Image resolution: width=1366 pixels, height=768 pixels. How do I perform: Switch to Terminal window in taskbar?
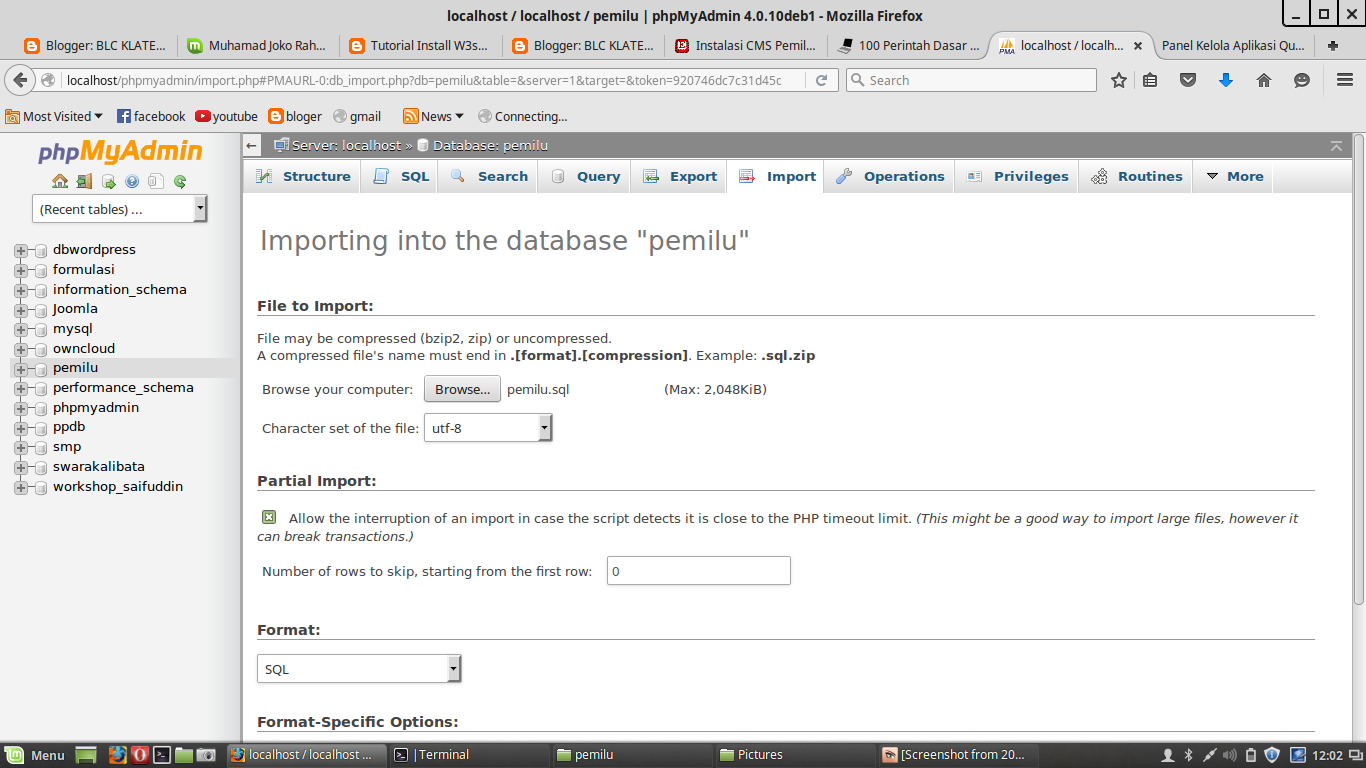click(x=467, y=755)
